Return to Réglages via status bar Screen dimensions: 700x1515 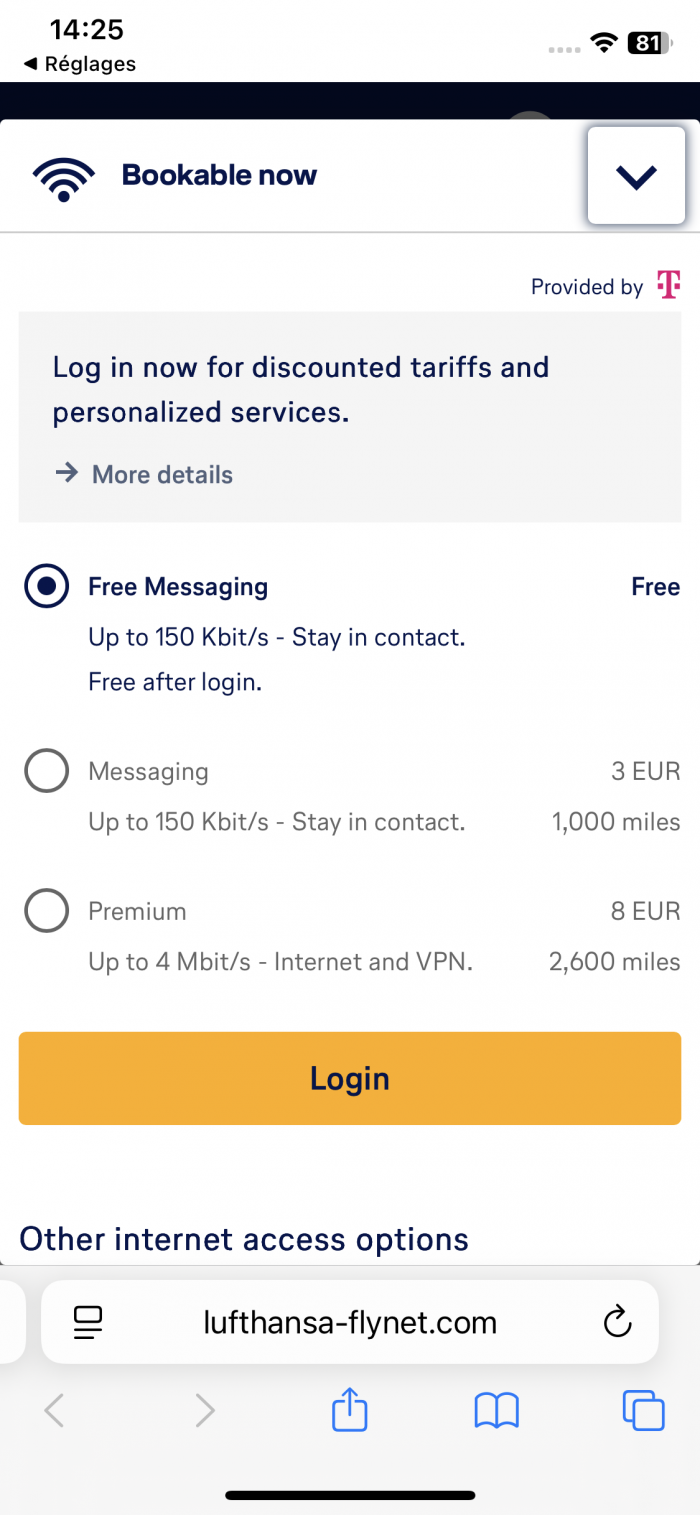point(79,64)
